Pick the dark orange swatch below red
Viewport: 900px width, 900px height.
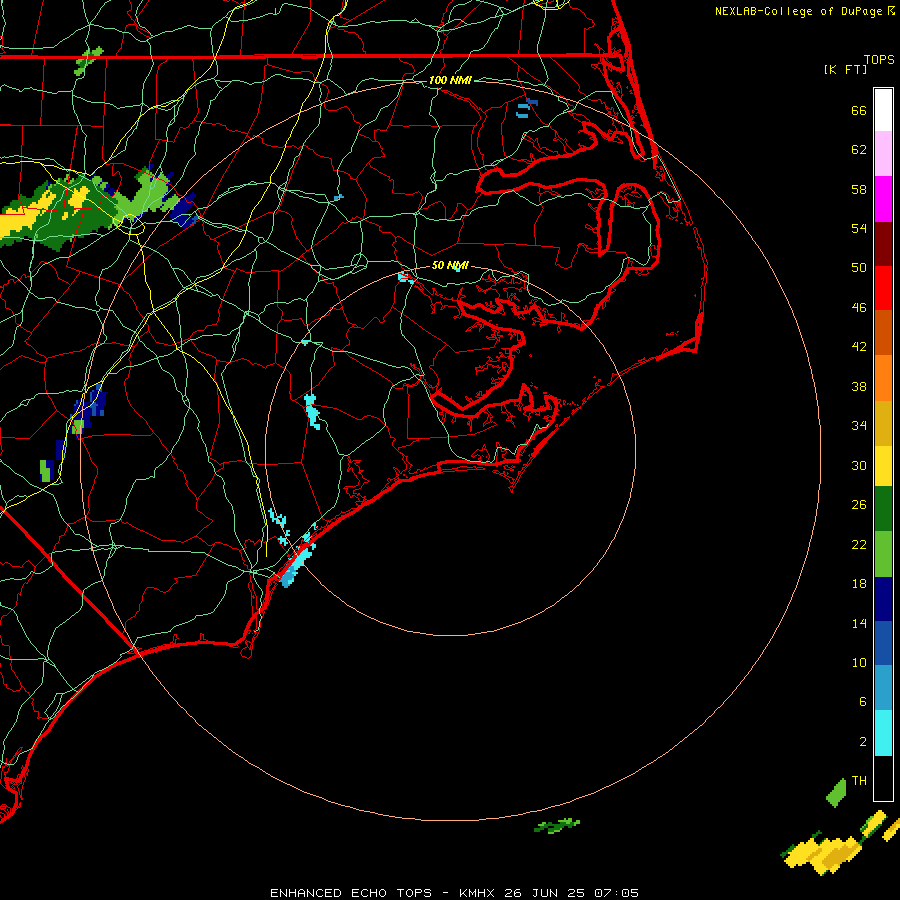[883, 333]
